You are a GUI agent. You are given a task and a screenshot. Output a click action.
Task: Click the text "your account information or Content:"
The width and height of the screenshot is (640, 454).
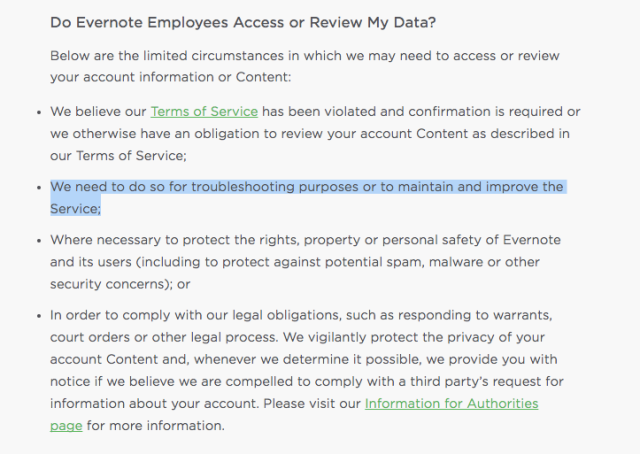coord(171,77)
